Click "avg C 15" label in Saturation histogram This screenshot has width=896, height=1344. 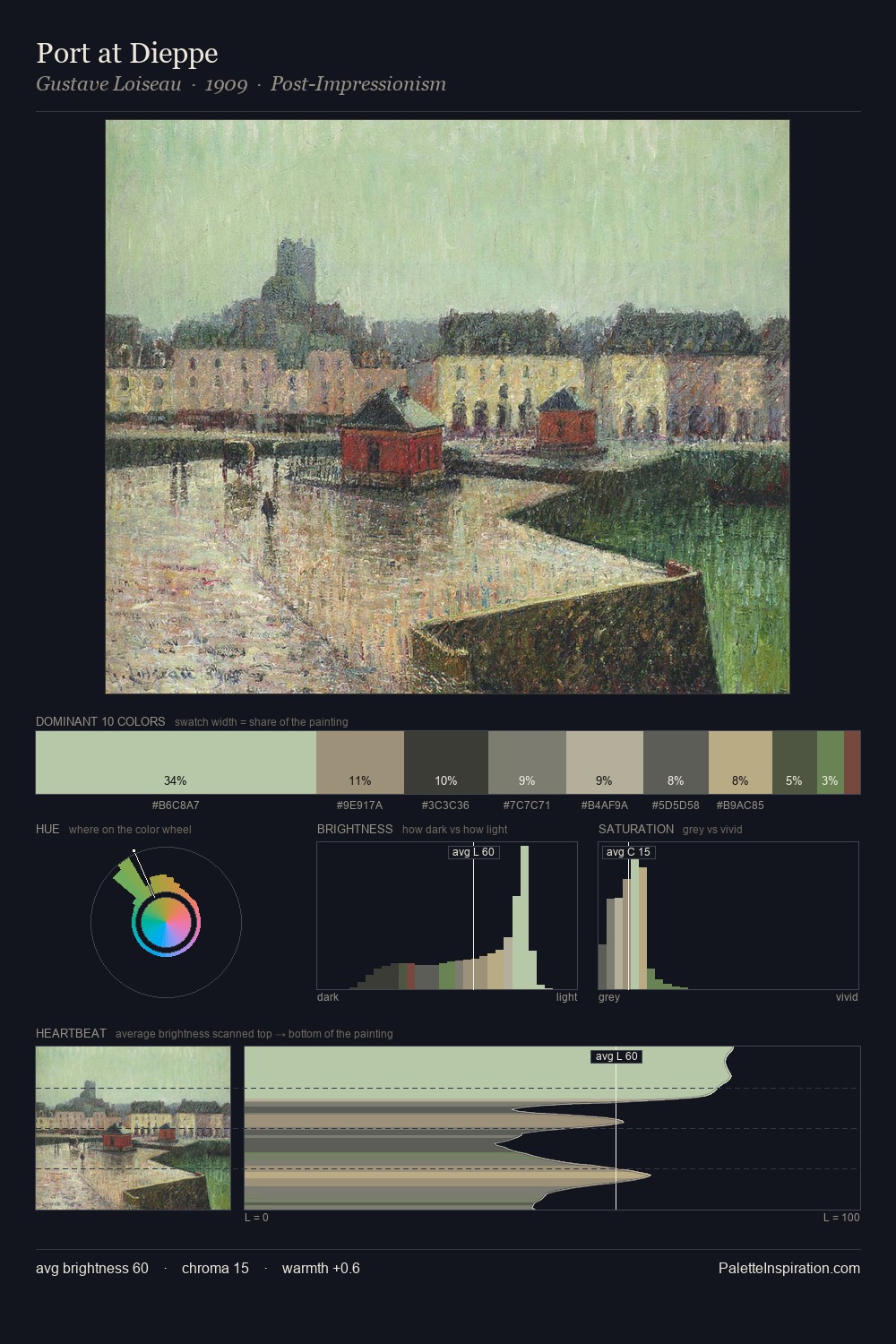pyautogui.click(x=628, y=852)
